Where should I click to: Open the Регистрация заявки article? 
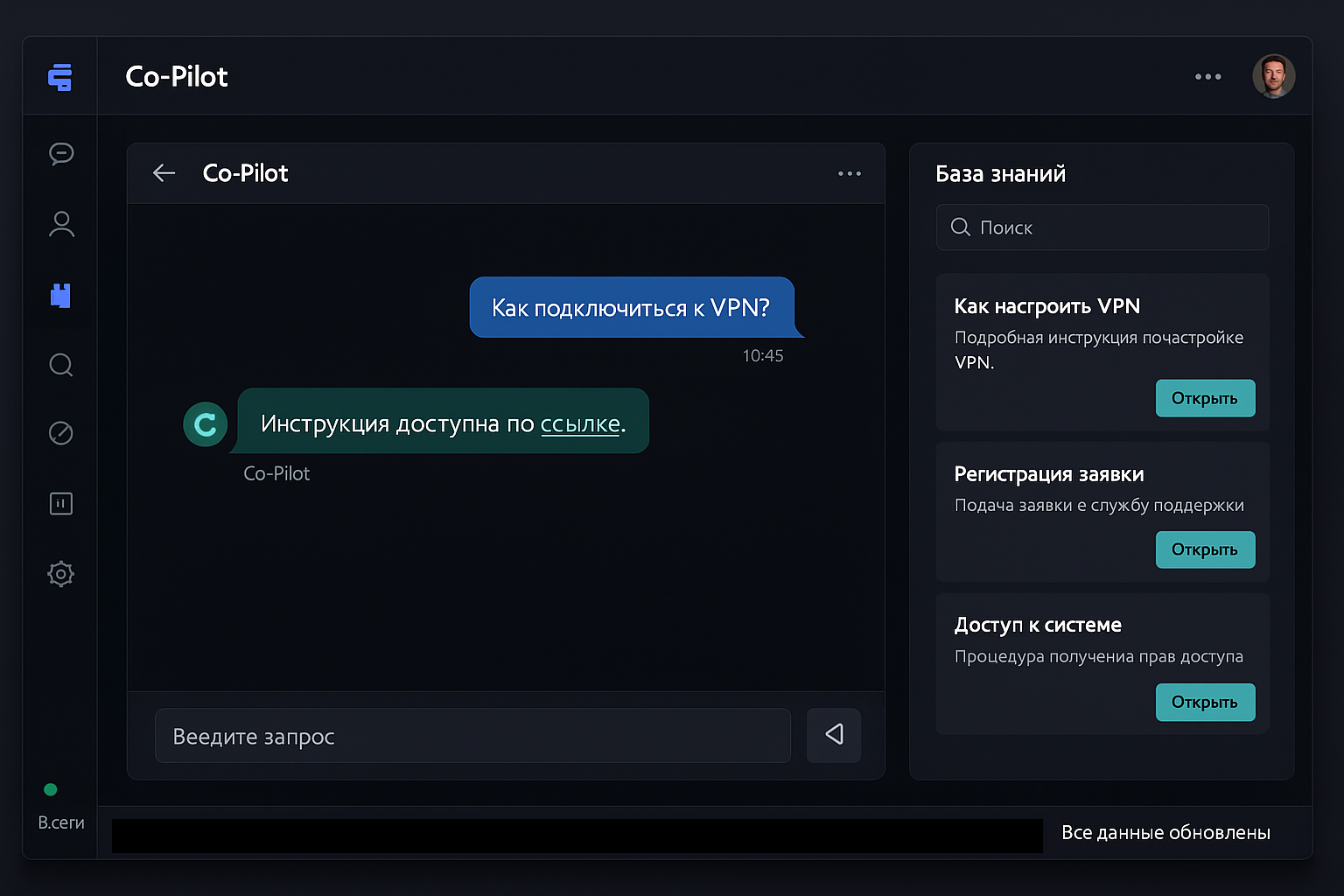click(x=1205, y=549)
